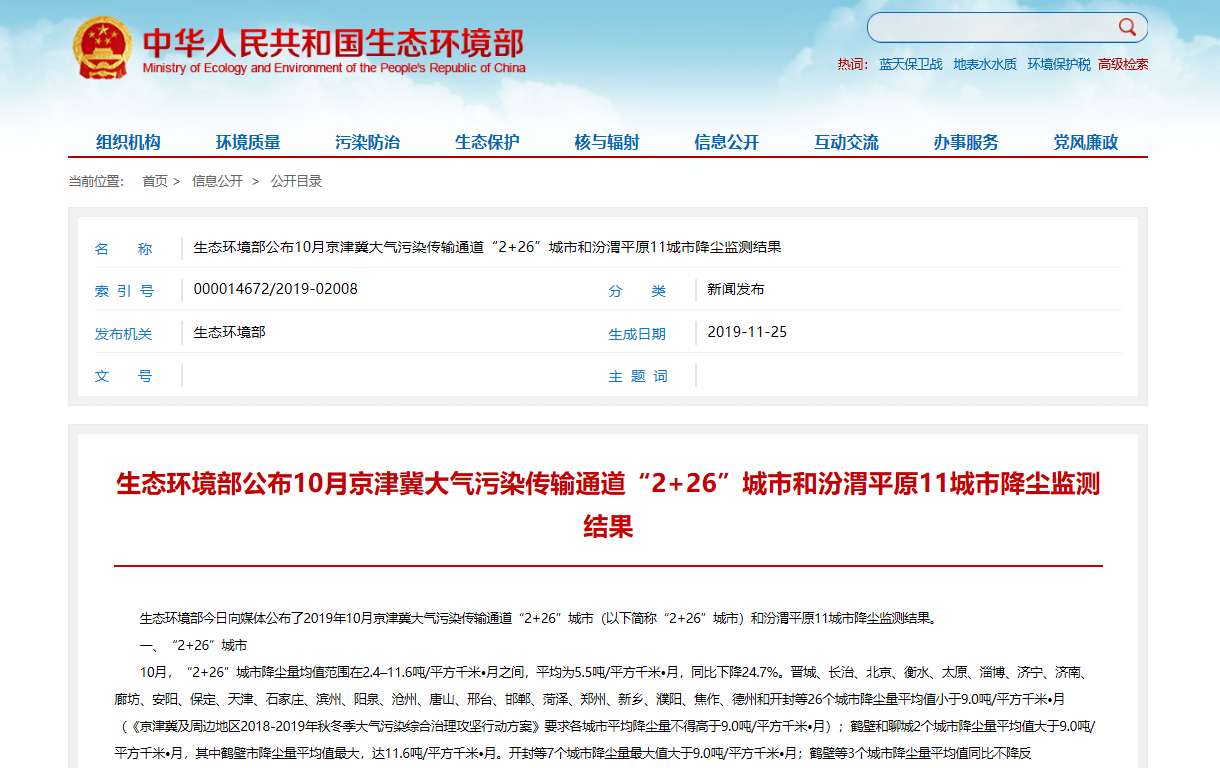Select the 生态保护 navigation item
The height and width of the screenshot is (768, 1220).
[x=487, y=141]
